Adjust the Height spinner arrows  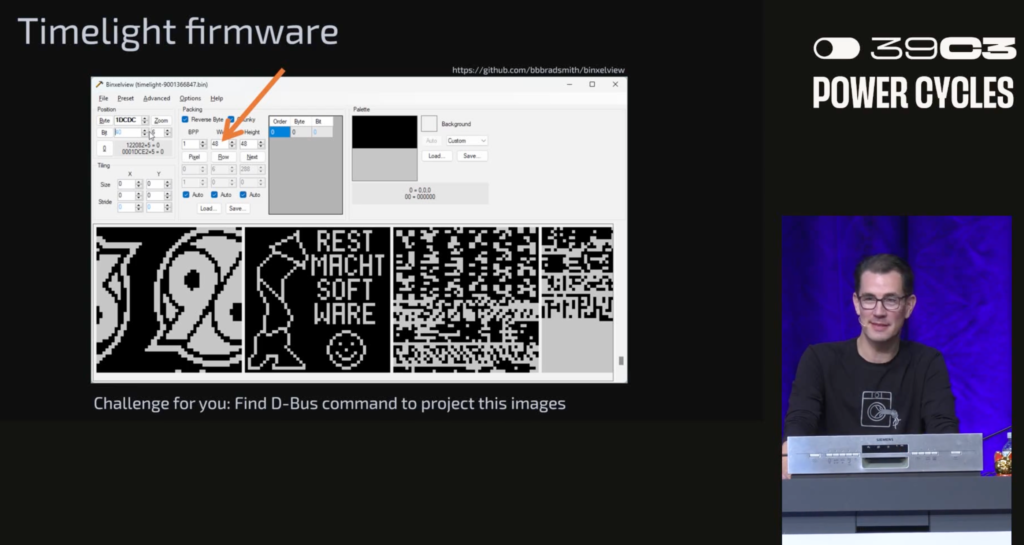[261, 144]
